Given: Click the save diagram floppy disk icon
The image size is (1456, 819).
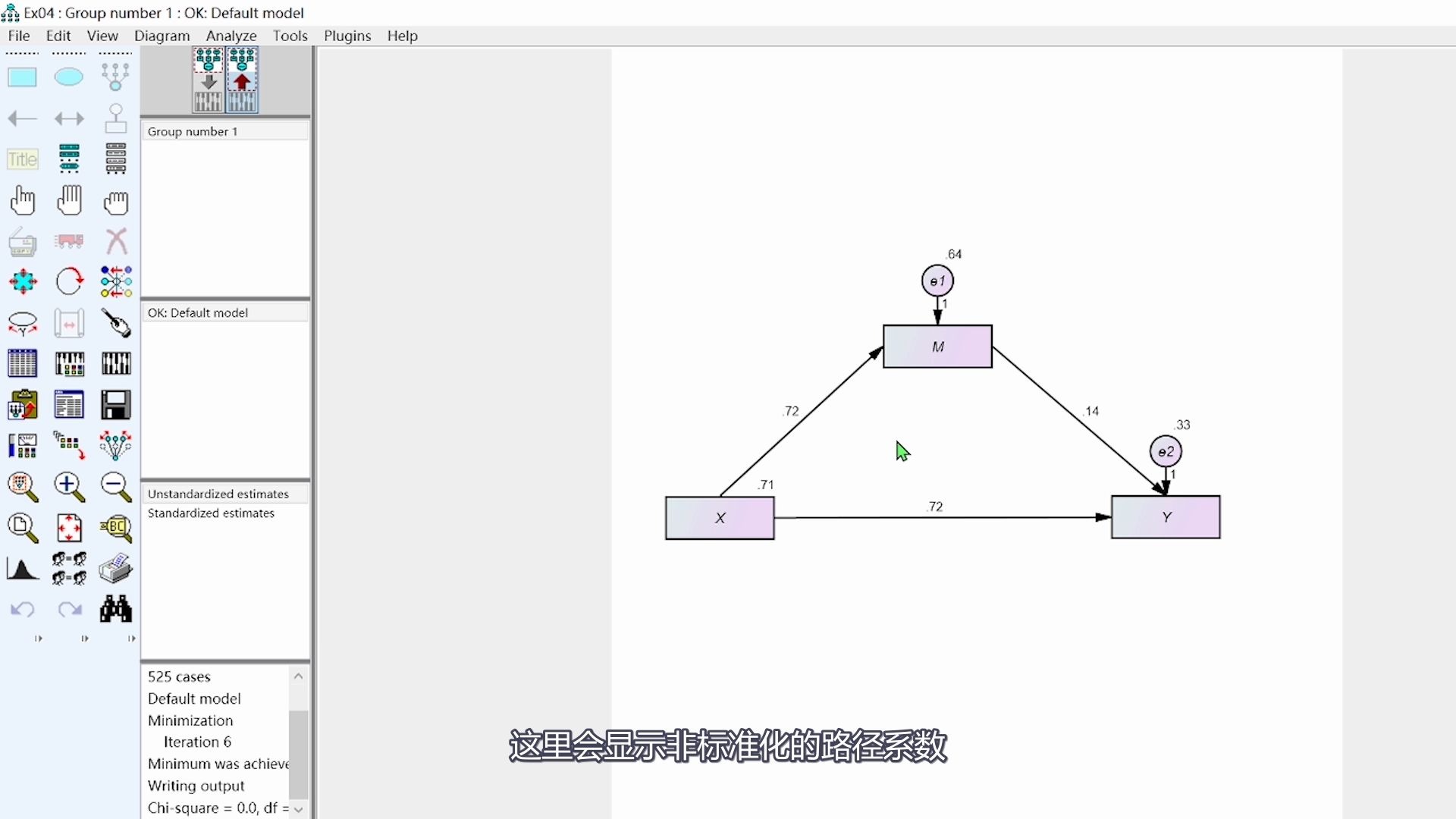Looking at the screenshot, I should [x=116, y=405].
